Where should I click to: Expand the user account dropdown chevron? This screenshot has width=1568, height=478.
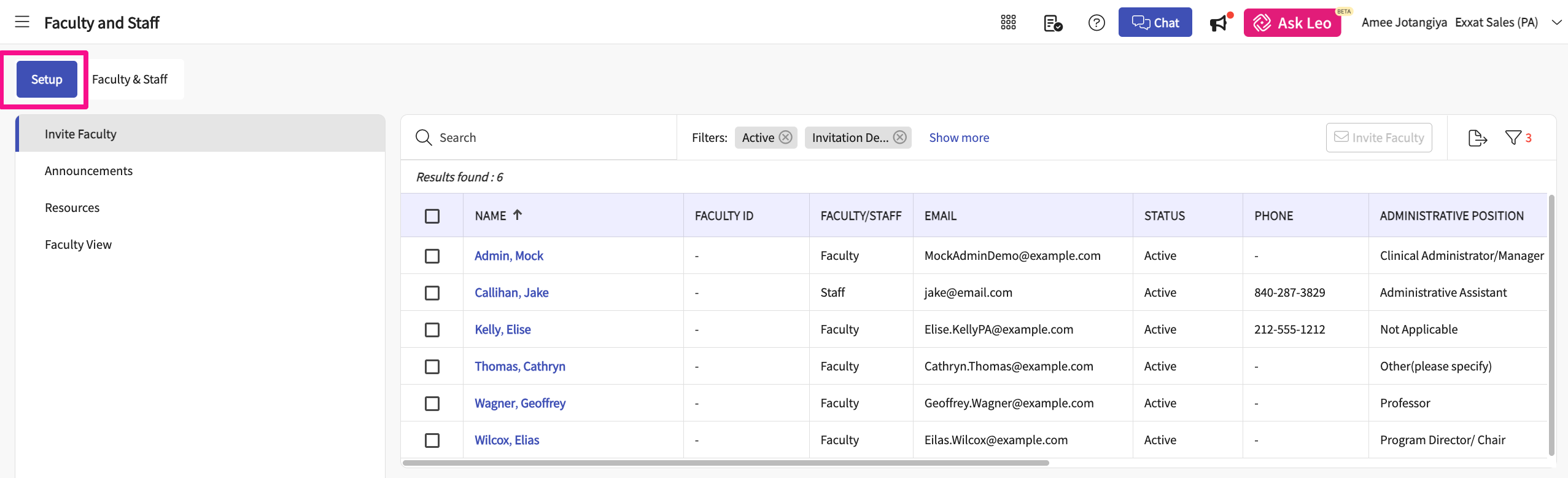[1556, 23]
